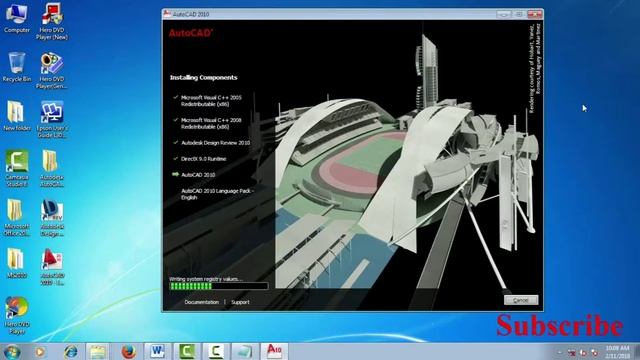Open the Recycle Bin icon
Screen dimensions: 640x360
coord(17,67)
